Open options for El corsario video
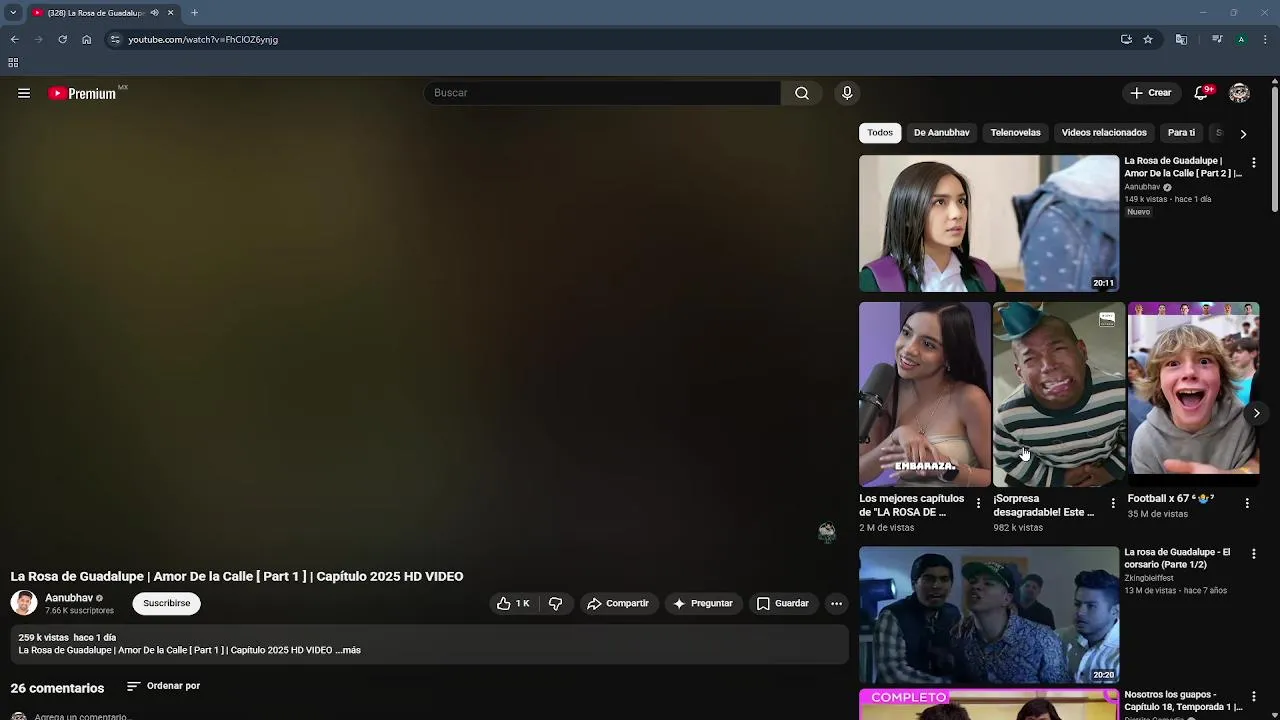This screenshot has width=1280, height=720. coord(1253,553)
